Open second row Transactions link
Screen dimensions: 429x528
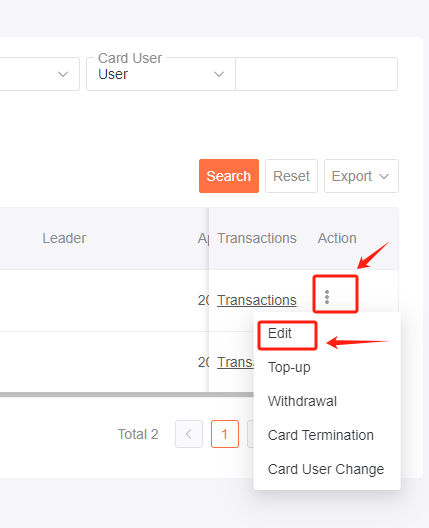[x=235, y=362]
